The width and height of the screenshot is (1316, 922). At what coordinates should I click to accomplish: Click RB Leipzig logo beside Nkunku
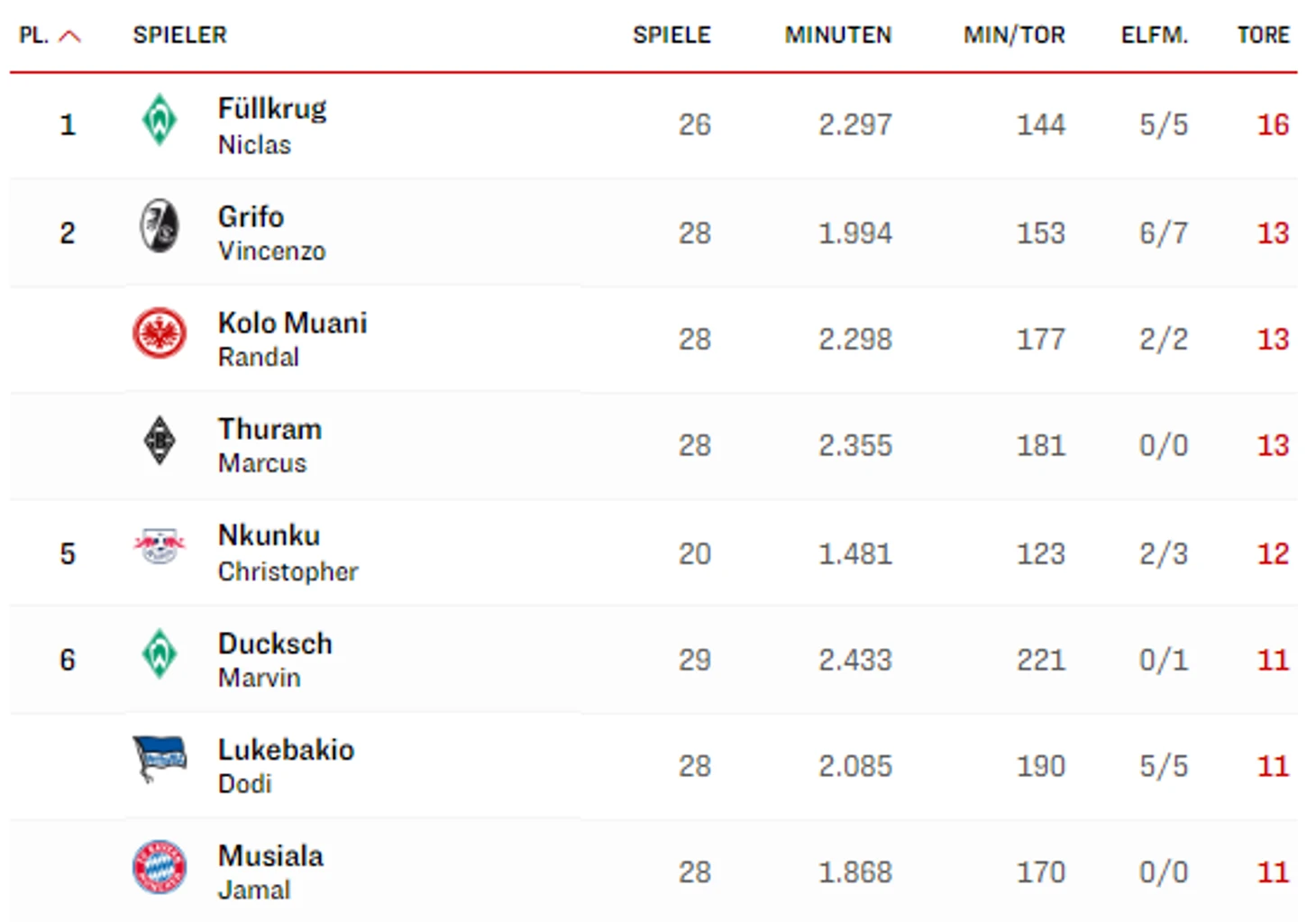160,546
